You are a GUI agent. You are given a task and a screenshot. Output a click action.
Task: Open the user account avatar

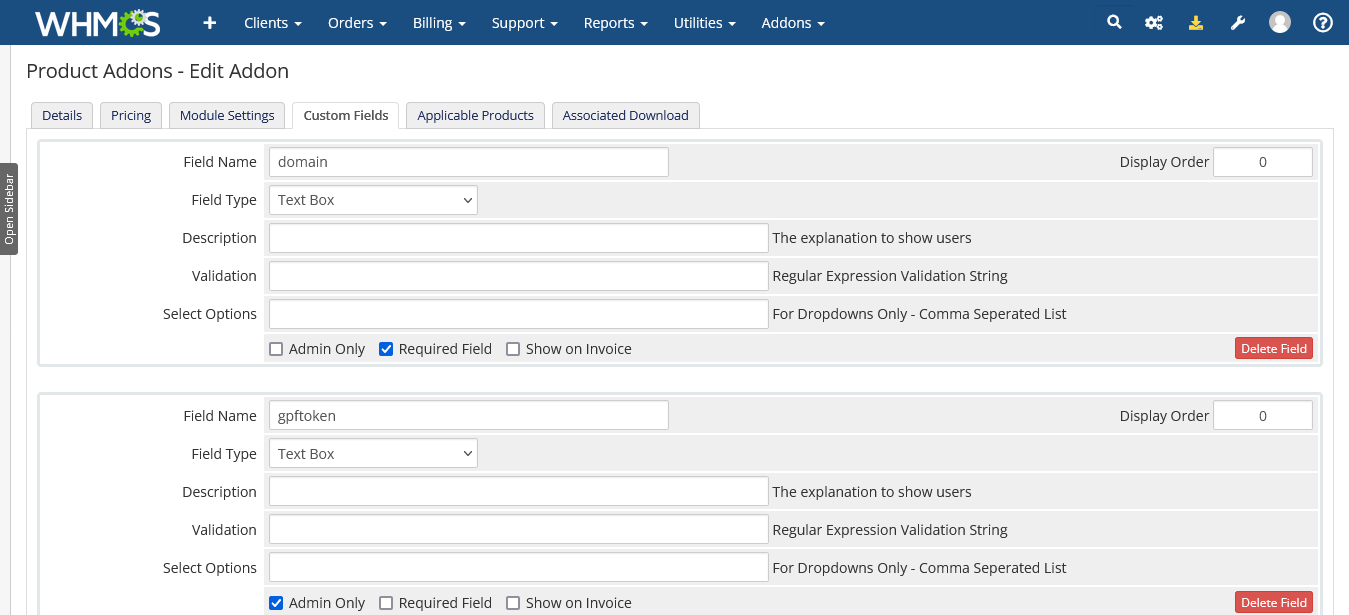(x=1280, y=22)
